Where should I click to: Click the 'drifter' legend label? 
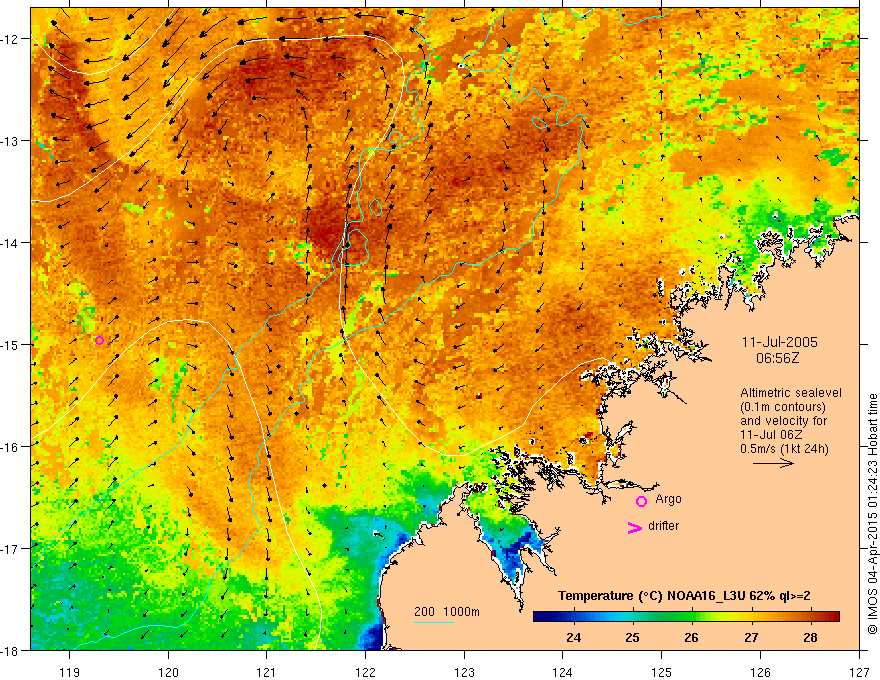coord(663,526)
